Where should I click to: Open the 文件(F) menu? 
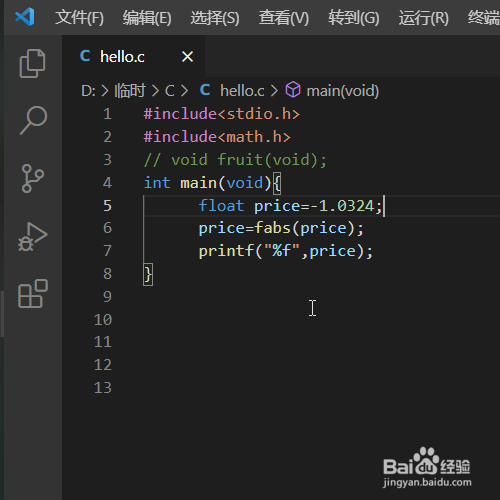tap(79, 17)
